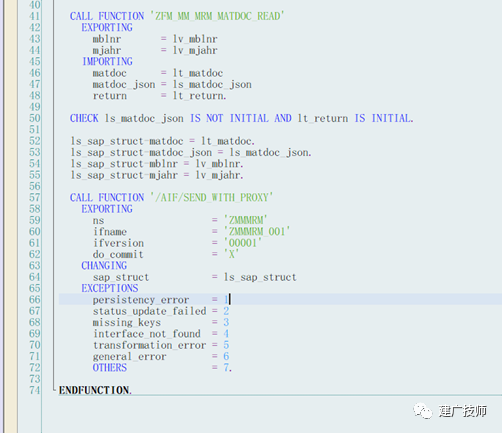Click 'lv_mjahr' on line 44

coord(195,50)
